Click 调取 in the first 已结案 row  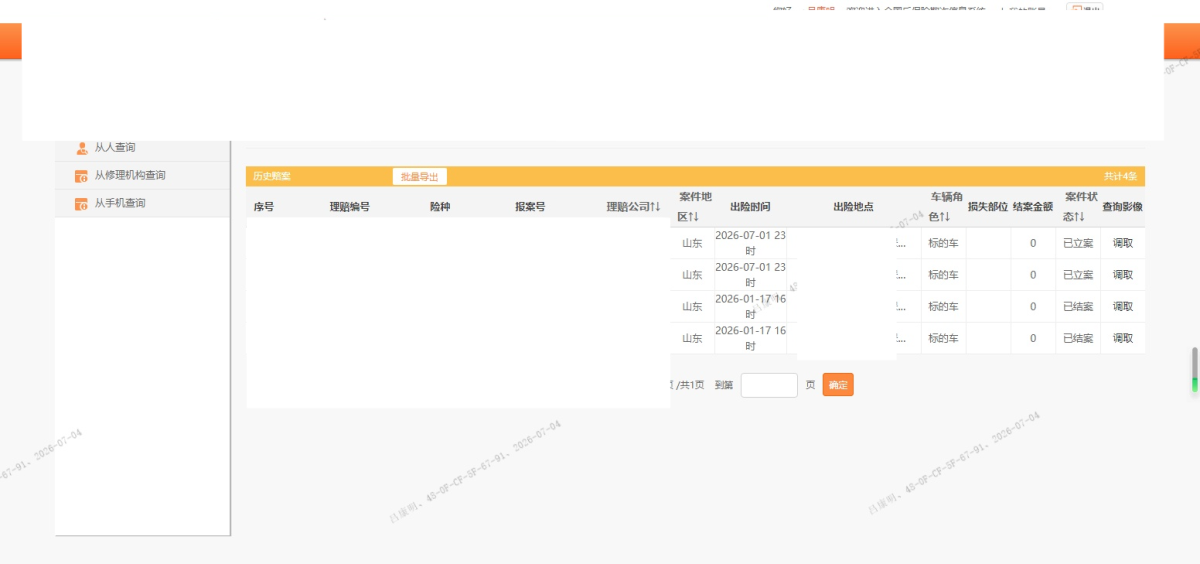tap(1123, 307)
